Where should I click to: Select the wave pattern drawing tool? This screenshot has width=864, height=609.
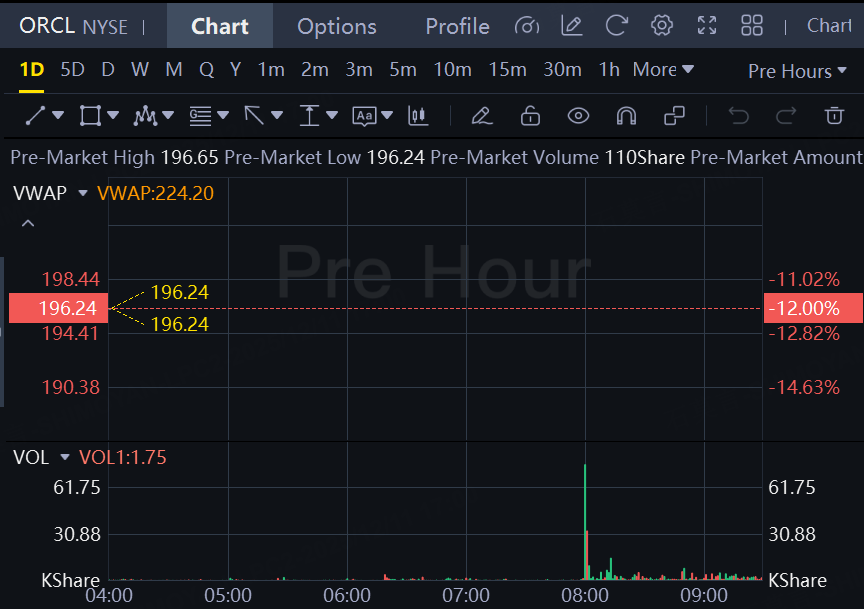145,116
